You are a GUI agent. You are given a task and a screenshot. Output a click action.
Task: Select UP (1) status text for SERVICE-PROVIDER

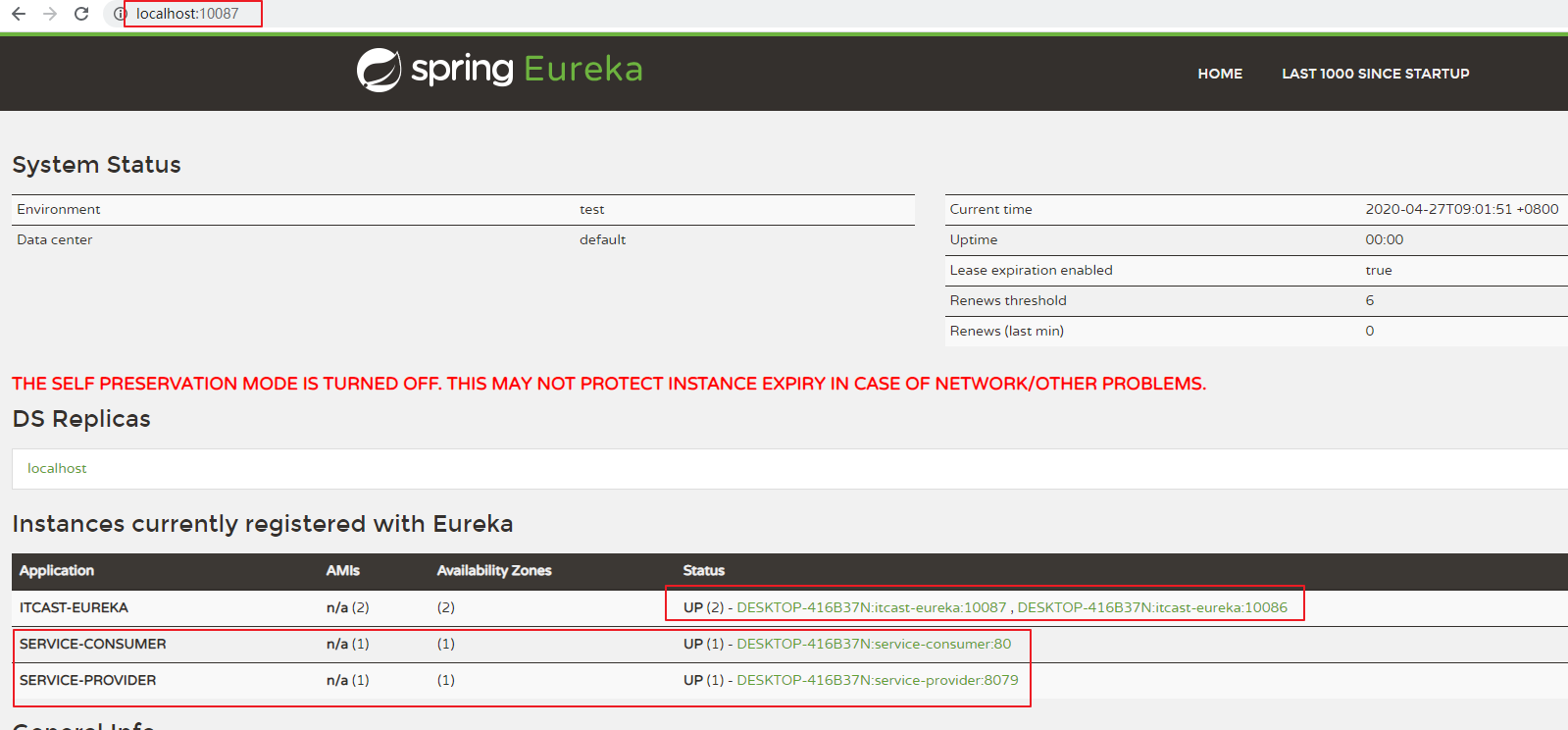click(703, 680)
